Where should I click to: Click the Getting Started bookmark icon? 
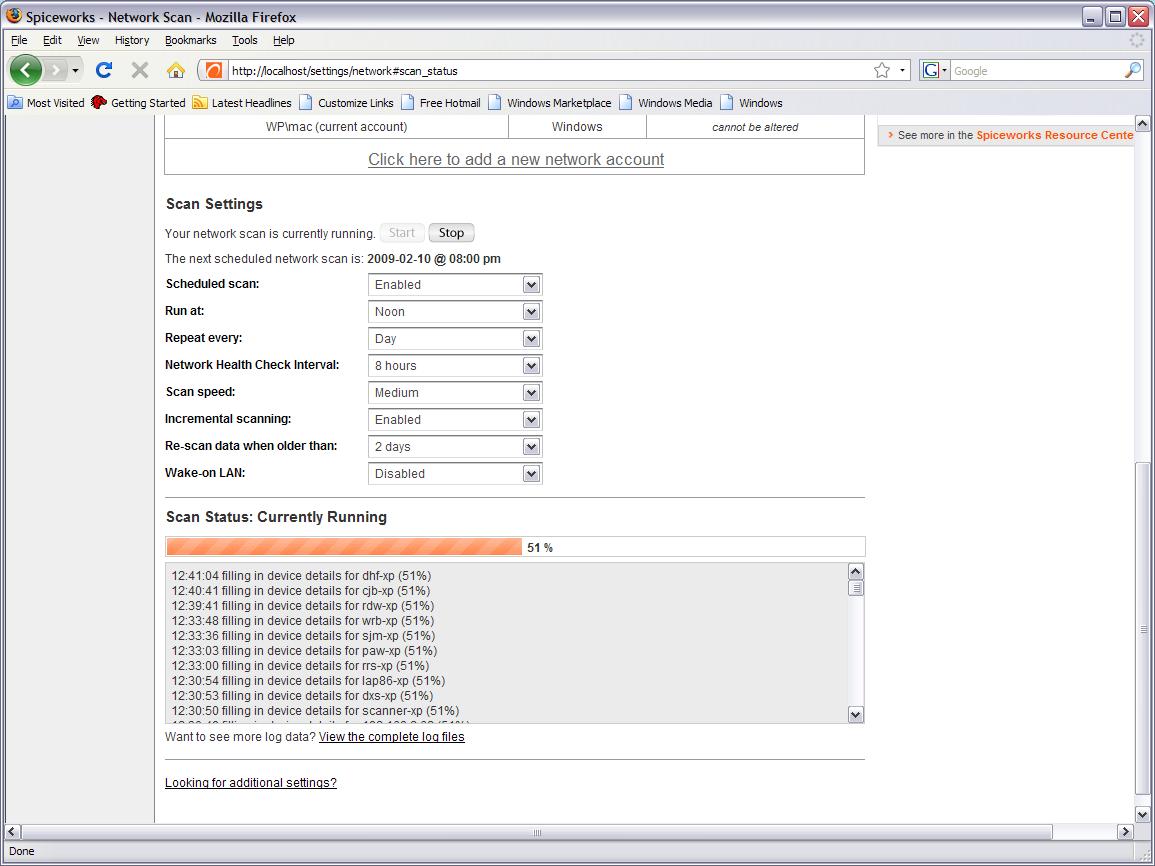[x=98, y=102]
